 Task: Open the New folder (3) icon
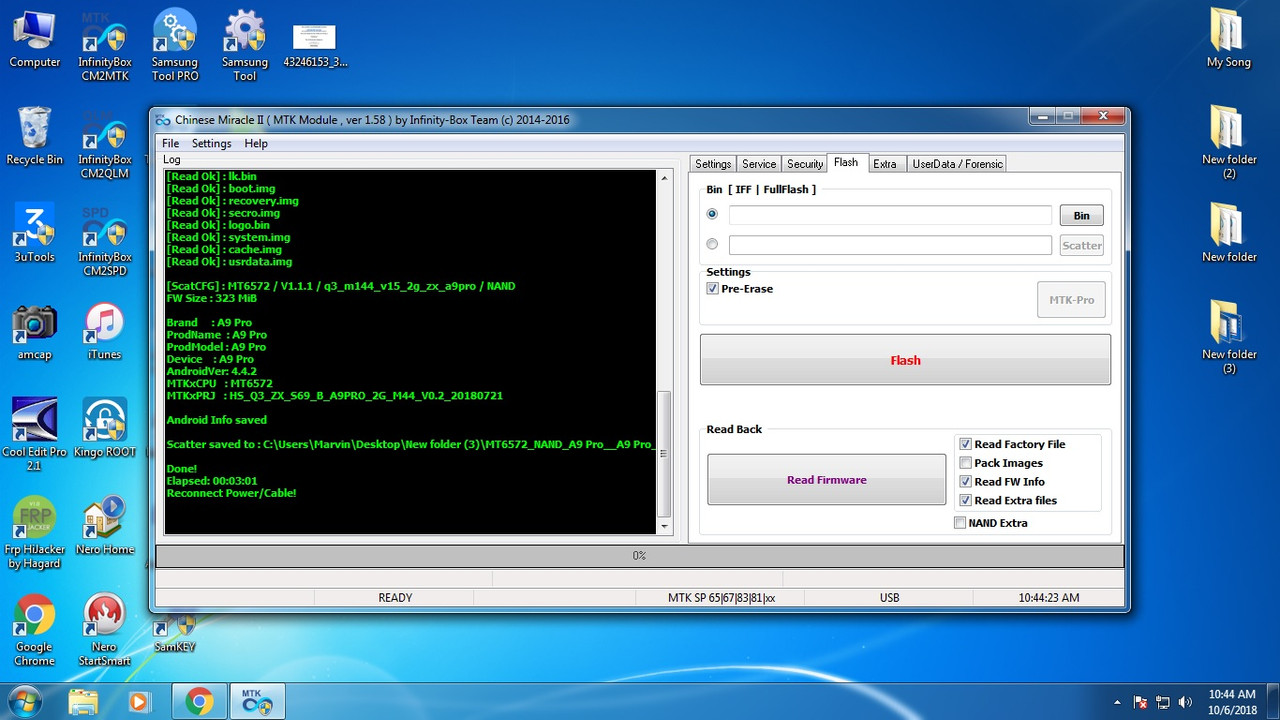1229,338
